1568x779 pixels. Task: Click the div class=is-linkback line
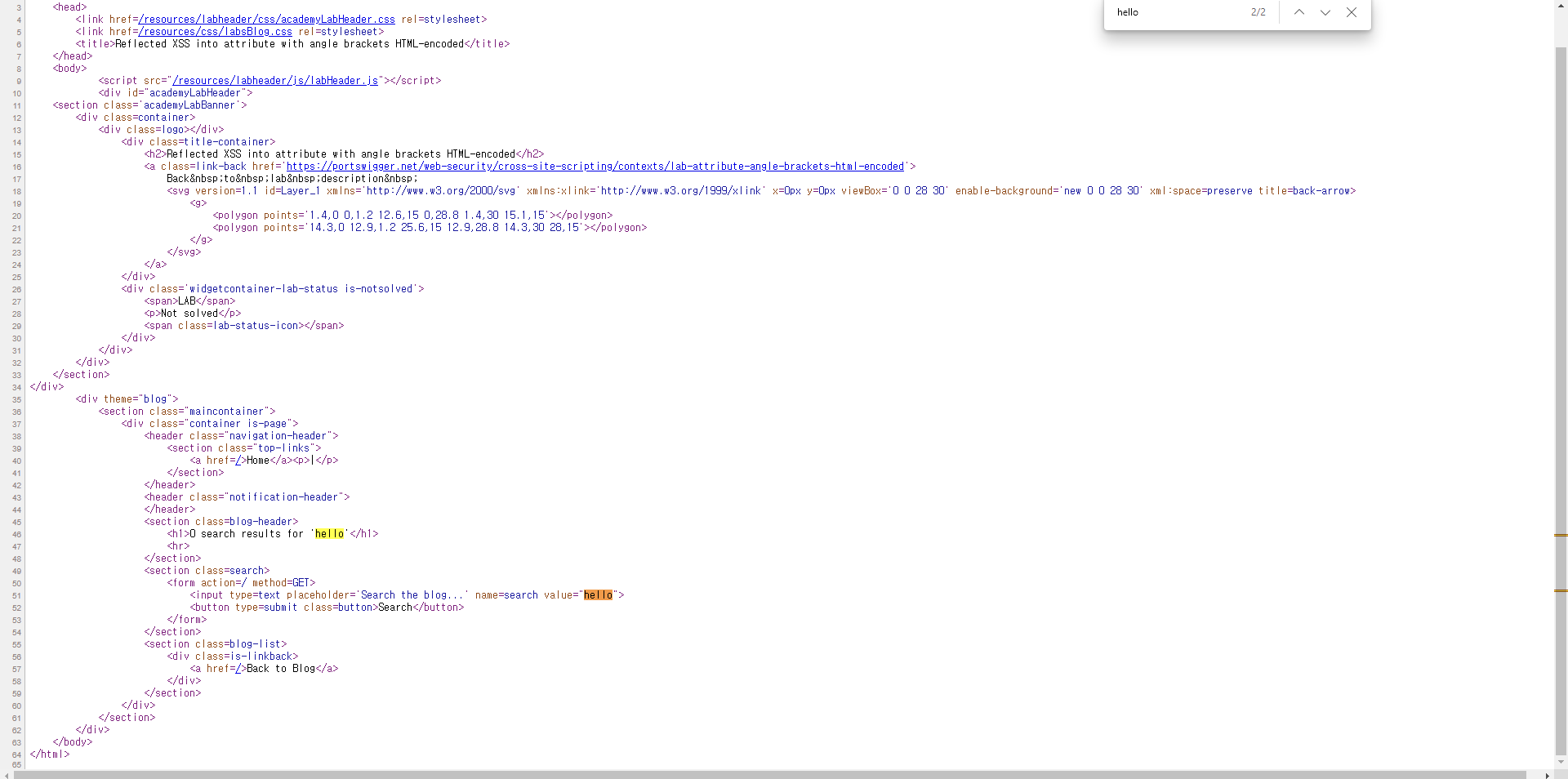pyautogui.click(x=233, y=657)
